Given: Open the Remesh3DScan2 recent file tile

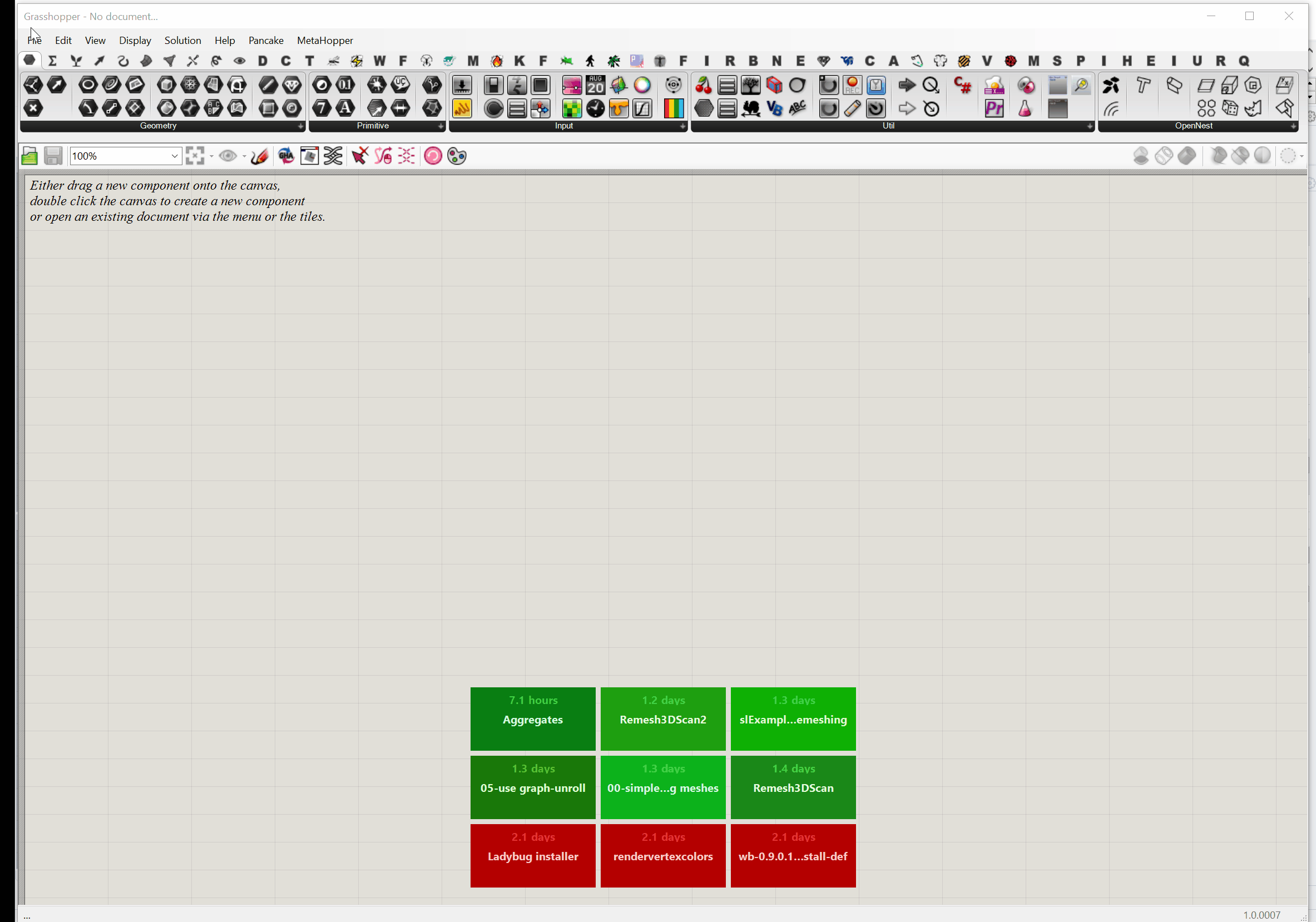Looking at the screenshot, I should (662, 718).
